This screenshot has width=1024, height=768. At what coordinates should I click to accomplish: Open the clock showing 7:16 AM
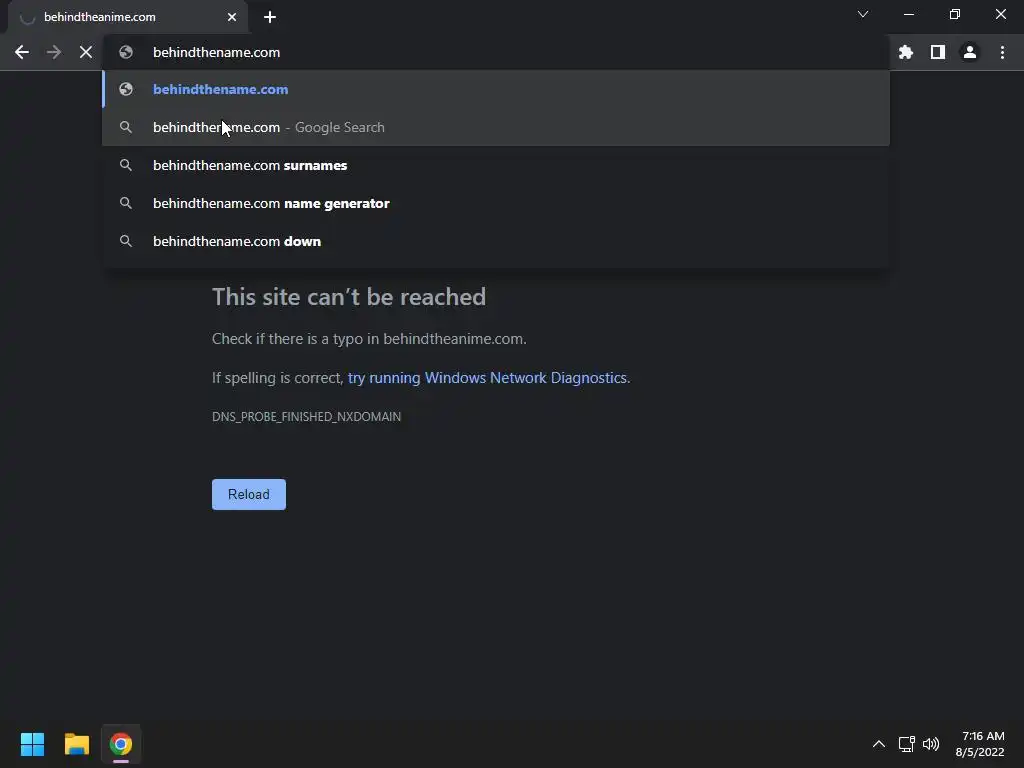coord(980,744)
